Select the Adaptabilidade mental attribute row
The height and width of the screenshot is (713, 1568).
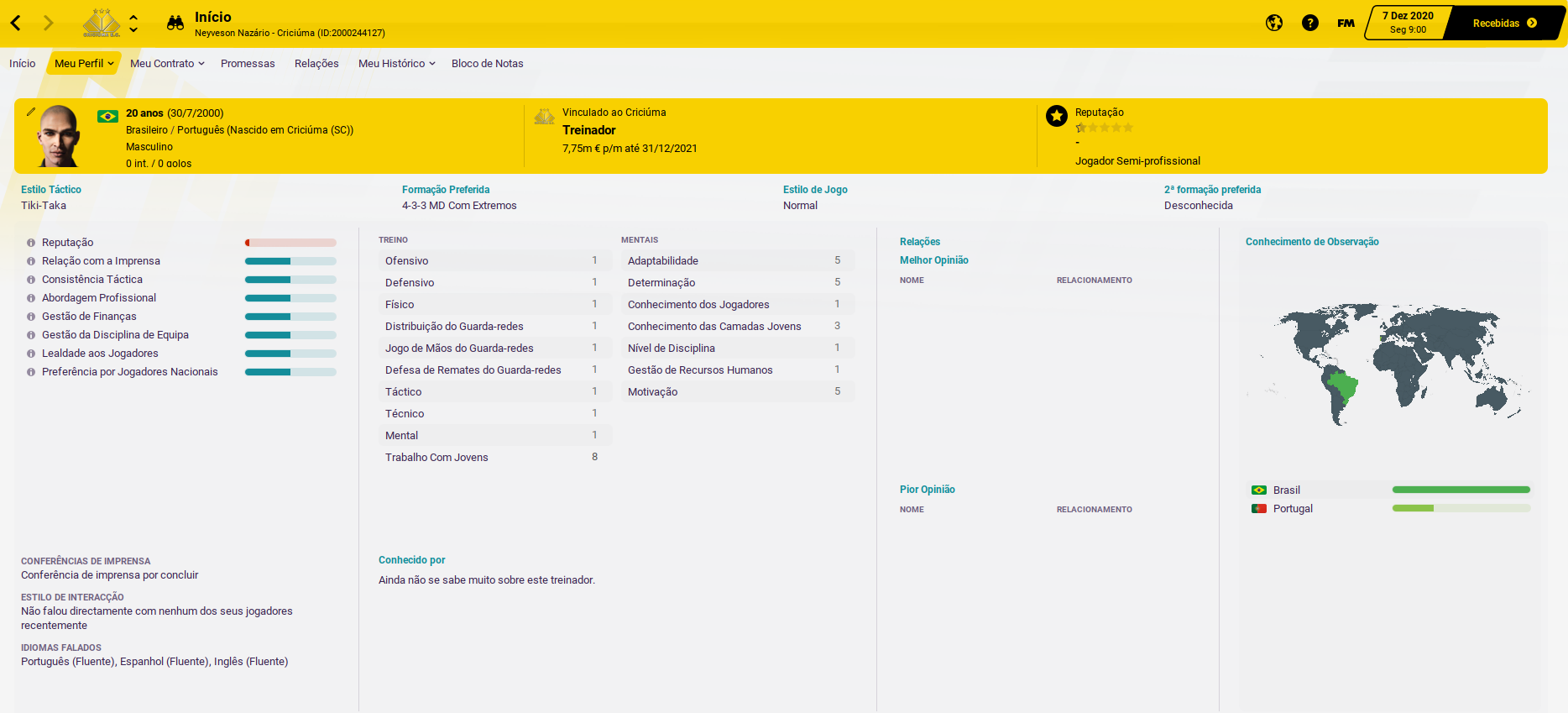click(738, 260)
